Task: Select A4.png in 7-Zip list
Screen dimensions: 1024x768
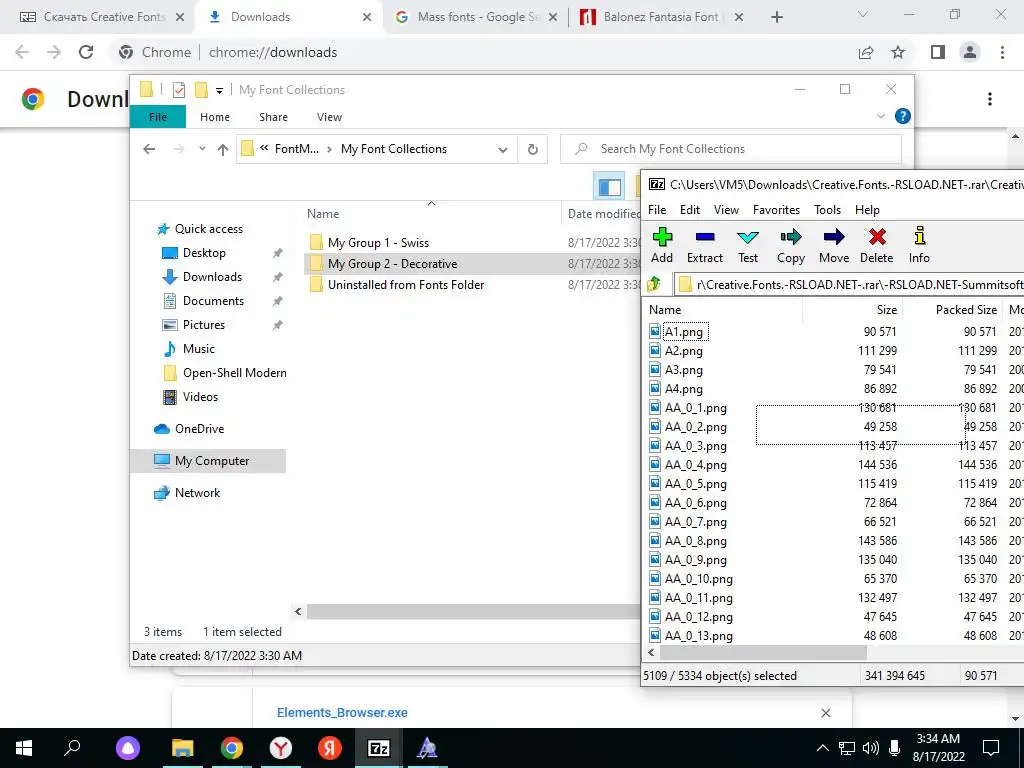Action: 684,389
